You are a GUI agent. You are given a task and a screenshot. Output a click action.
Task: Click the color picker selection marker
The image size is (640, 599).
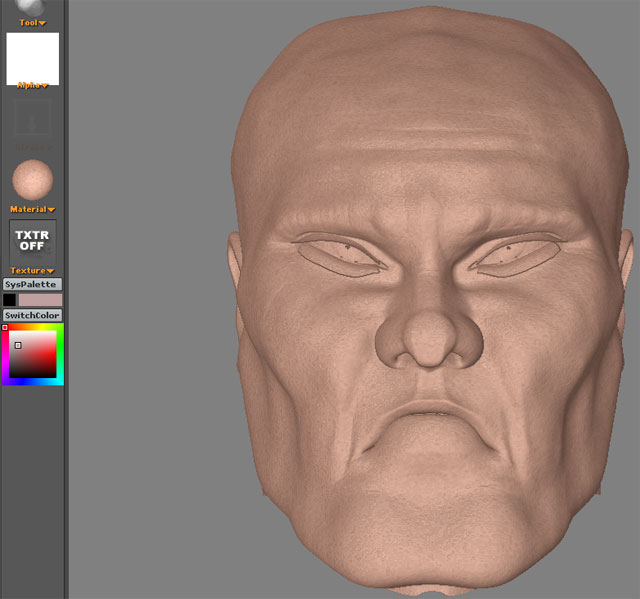coord(18,345)
